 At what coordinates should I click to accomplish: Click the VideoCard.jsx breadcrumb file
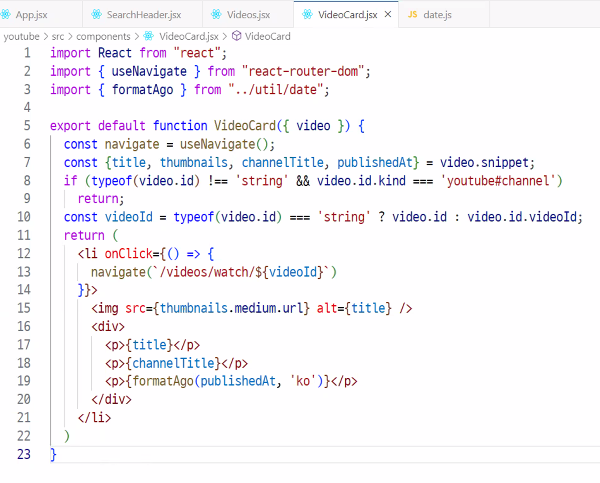pos(189,36)
